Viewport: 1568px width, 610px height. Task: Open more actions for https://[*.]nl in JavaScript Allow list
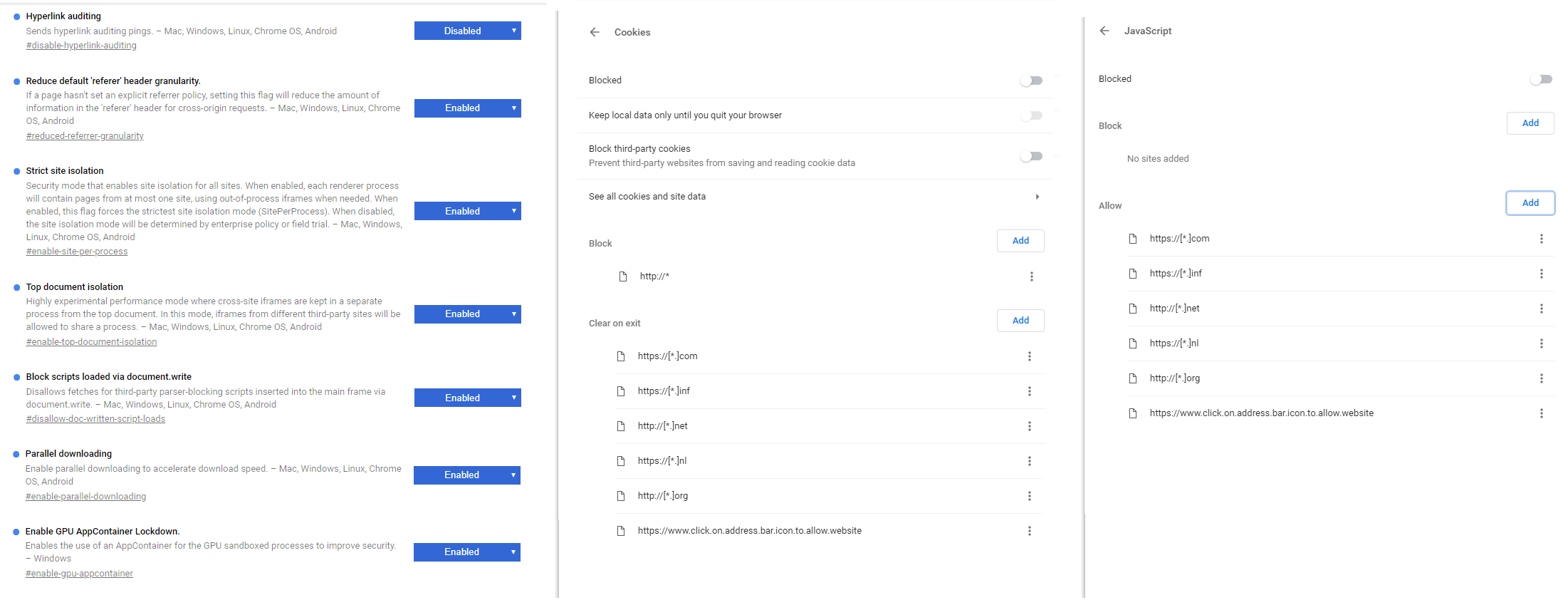tap(1541, 343)
